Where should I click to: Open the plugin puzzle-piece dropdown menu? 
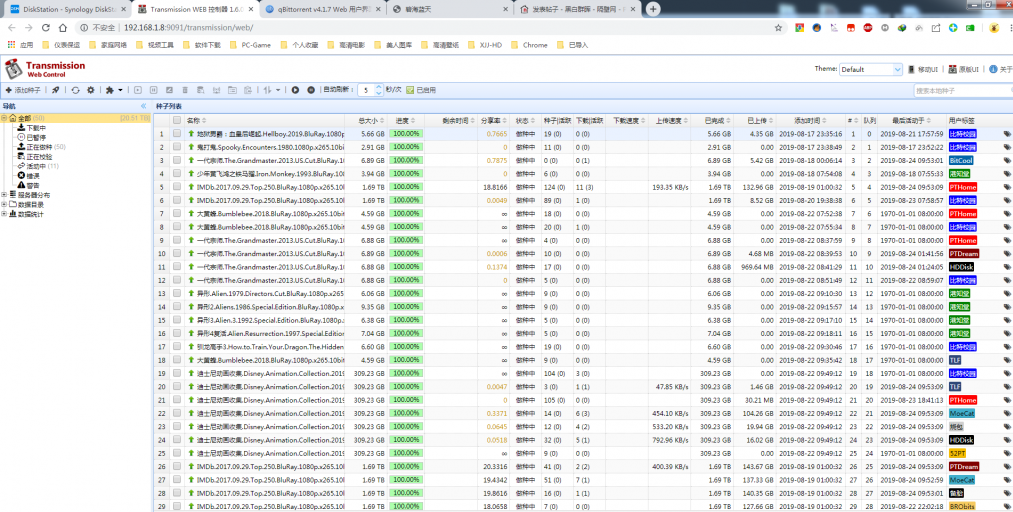113,90
